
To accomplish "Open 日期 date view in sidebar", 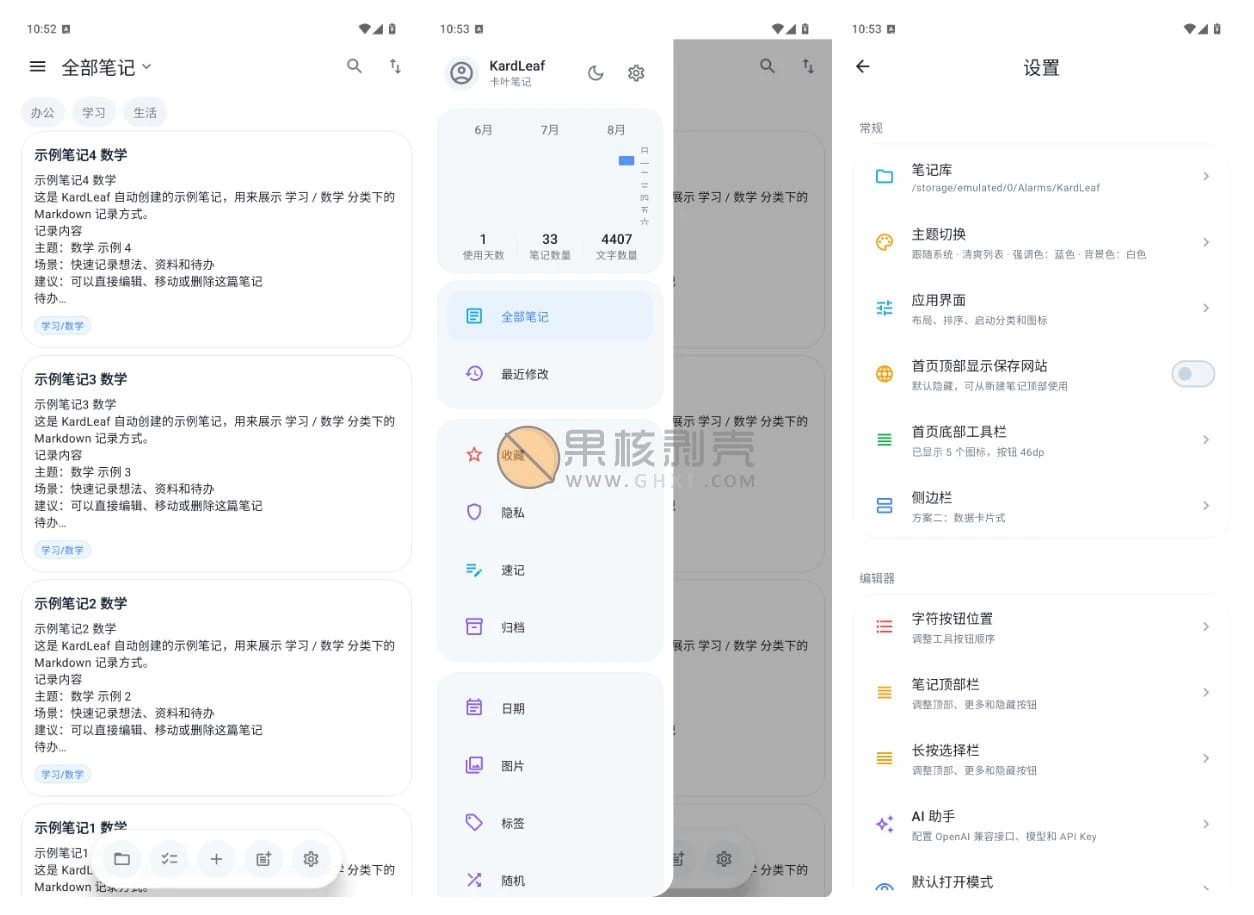I will click(x=550, y=708).
